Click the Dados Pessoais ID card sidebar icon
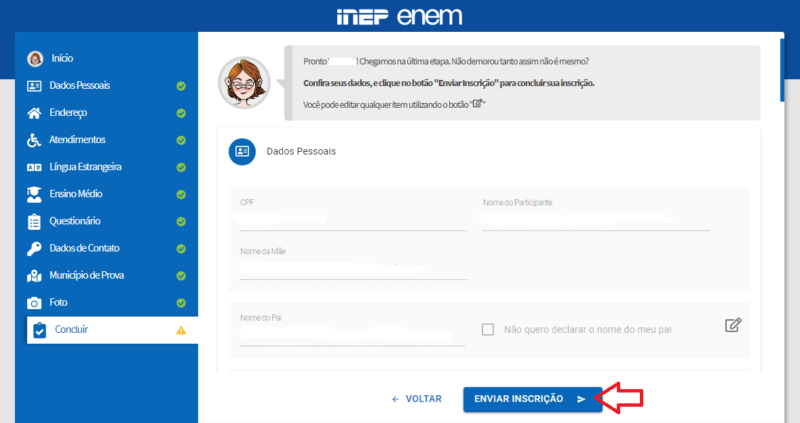The width and height of the screenshot is (800, 423). (35, 86)
